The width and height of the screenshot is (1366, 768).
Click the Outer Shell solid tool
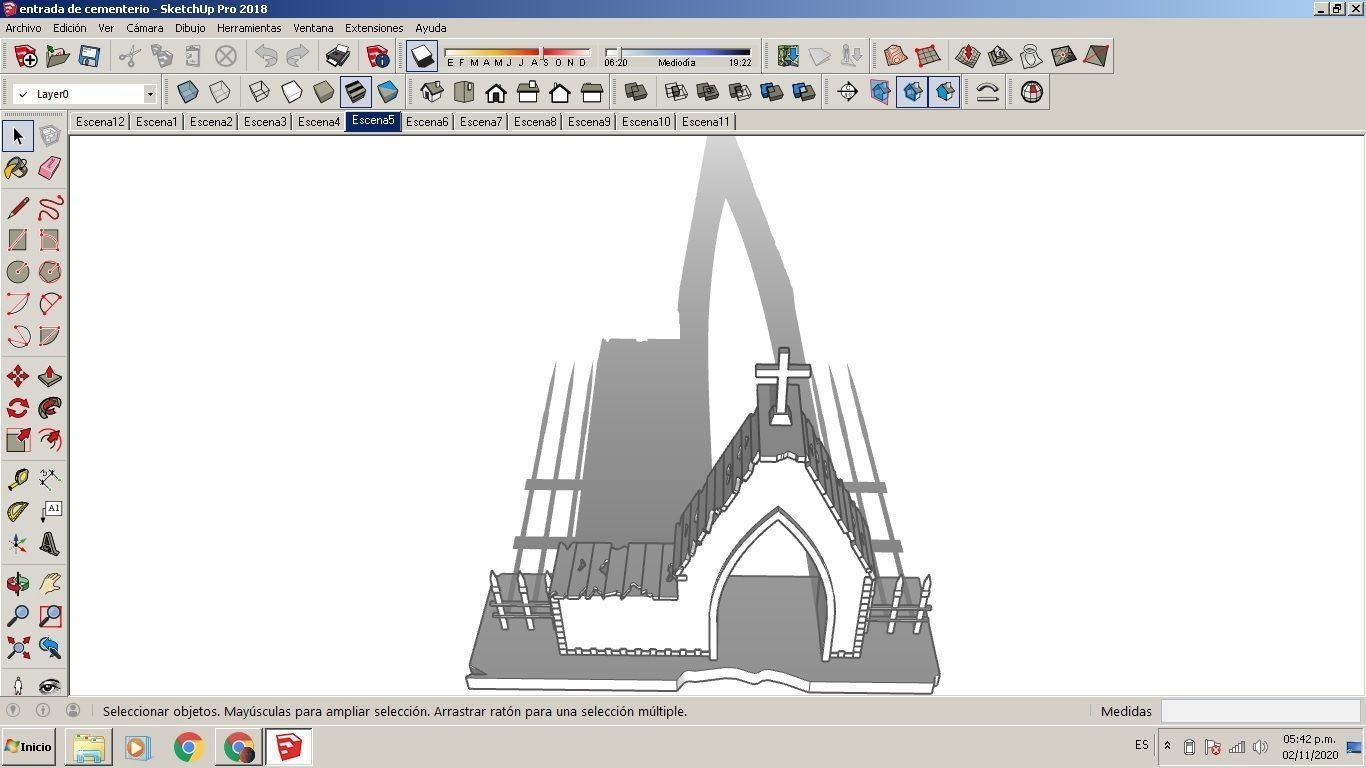[x=636, y=92]
